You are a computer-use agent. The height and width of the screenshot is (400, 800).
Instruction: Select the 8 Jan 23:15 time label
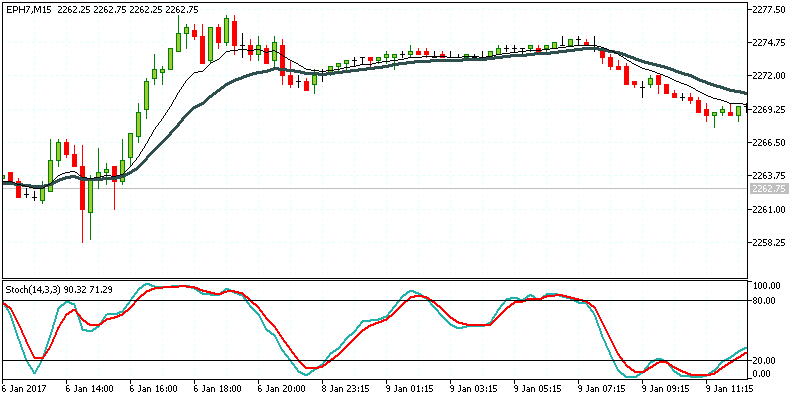tap(345, 389)
